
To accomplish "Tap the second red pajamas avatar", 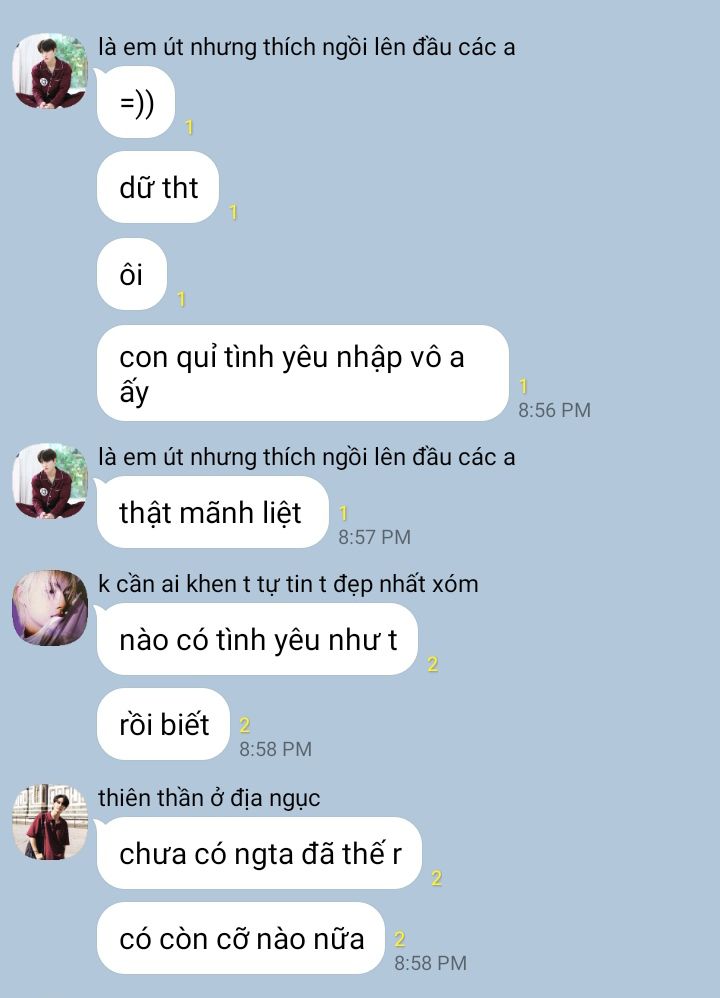I will [50, 481].
